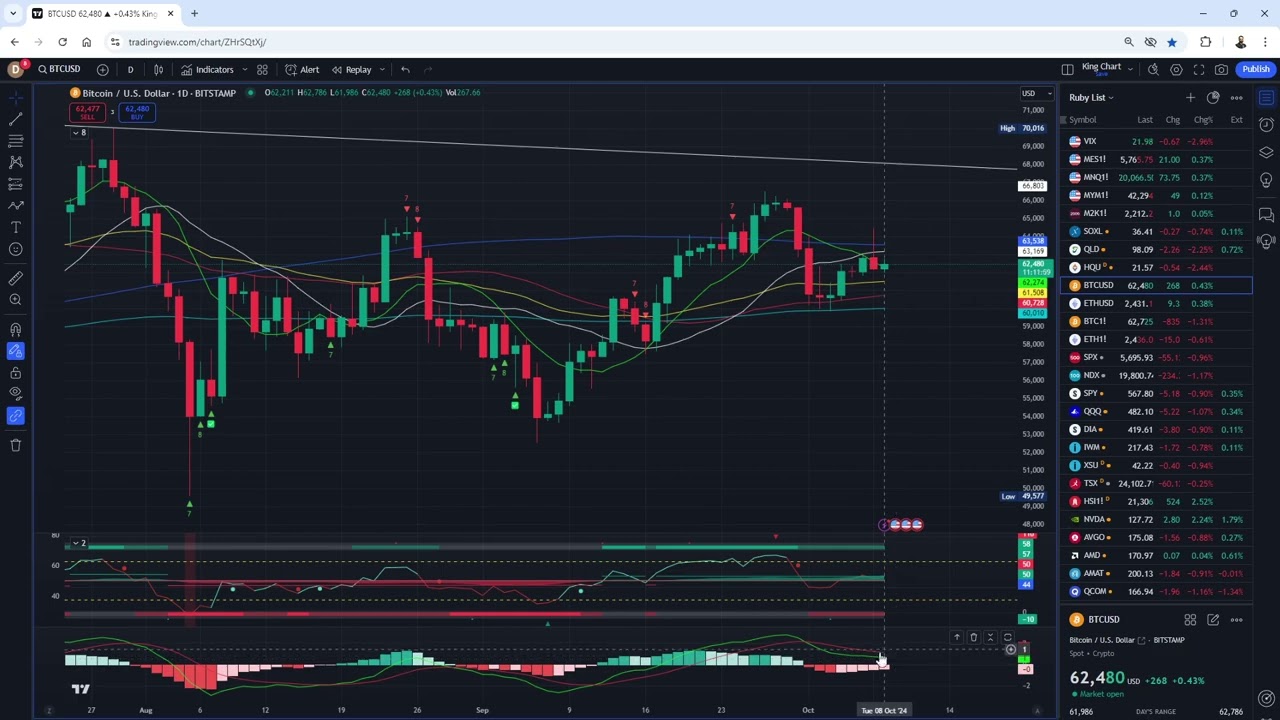Image resolution: width=1280 pixels, height=720 pixels.
Task: Move the indicator pane up with arrow
Action: pos(956,637)
